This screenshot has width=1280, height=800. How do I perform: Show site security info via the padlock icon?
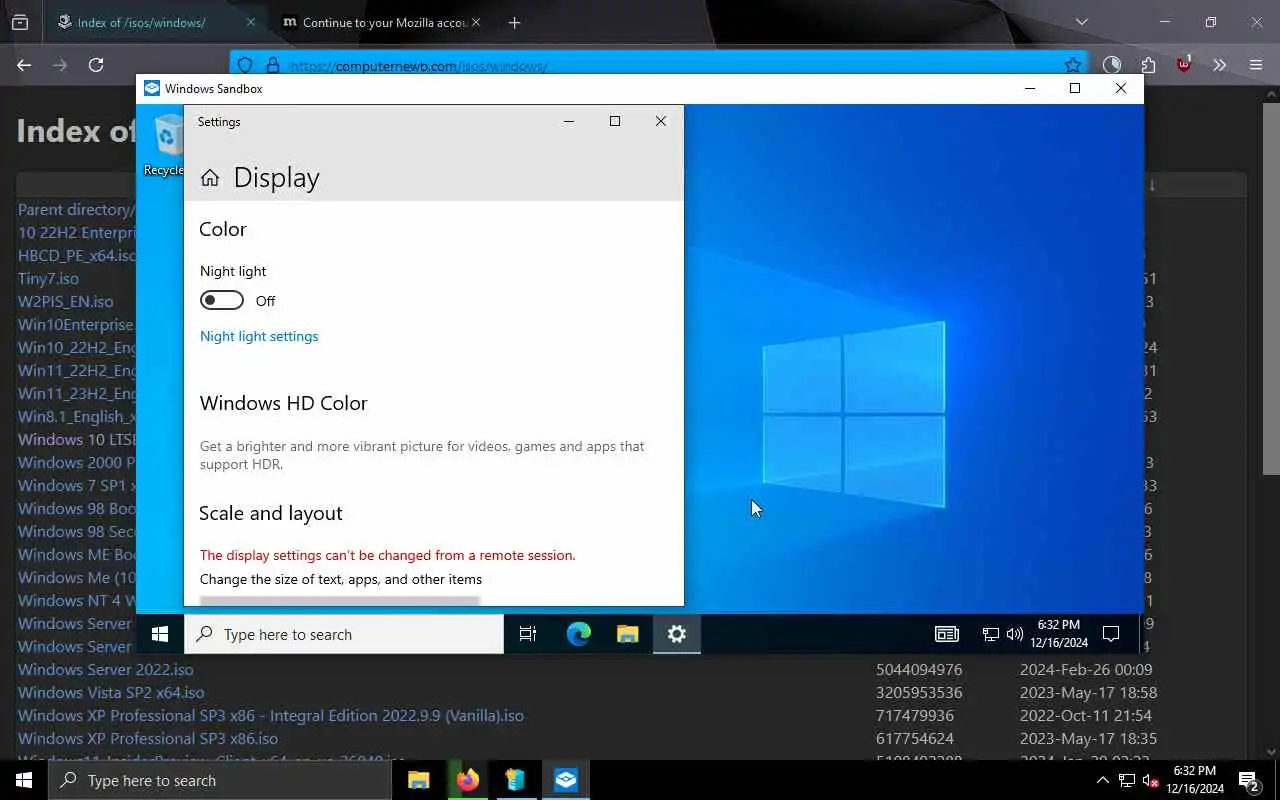(x=272, y=65)
